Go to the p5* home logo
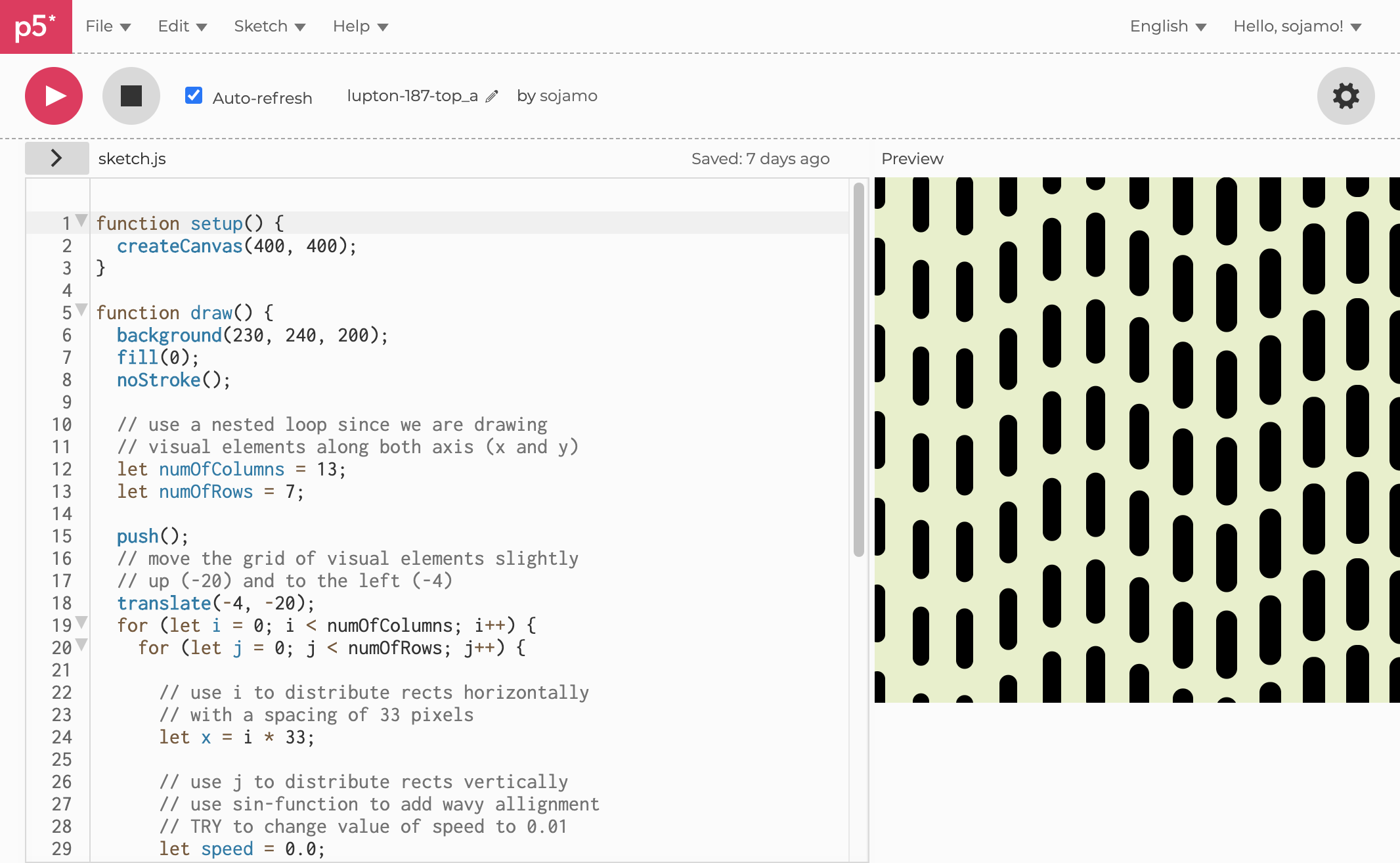 (x=35, y=26)
